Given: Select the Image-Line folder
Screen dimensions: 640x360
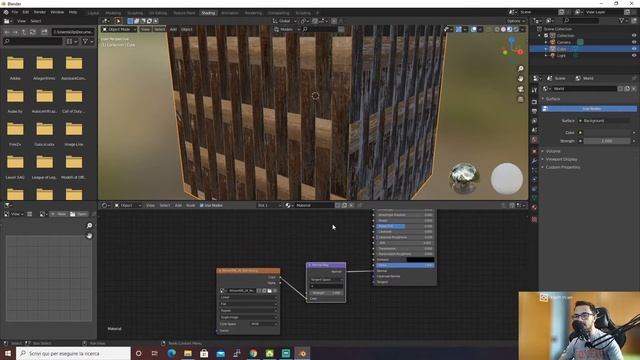Looking at the screenshot, I should pyautogui.click(x=74, y=133).
